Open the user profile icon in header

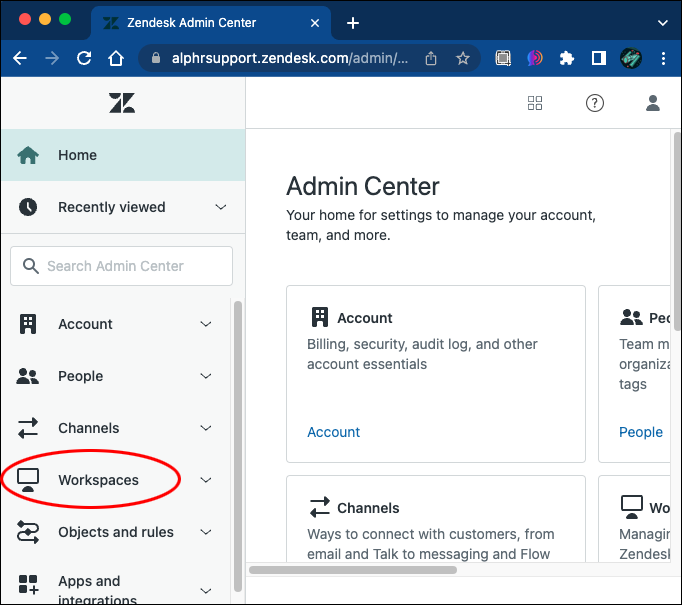(653, 103)
